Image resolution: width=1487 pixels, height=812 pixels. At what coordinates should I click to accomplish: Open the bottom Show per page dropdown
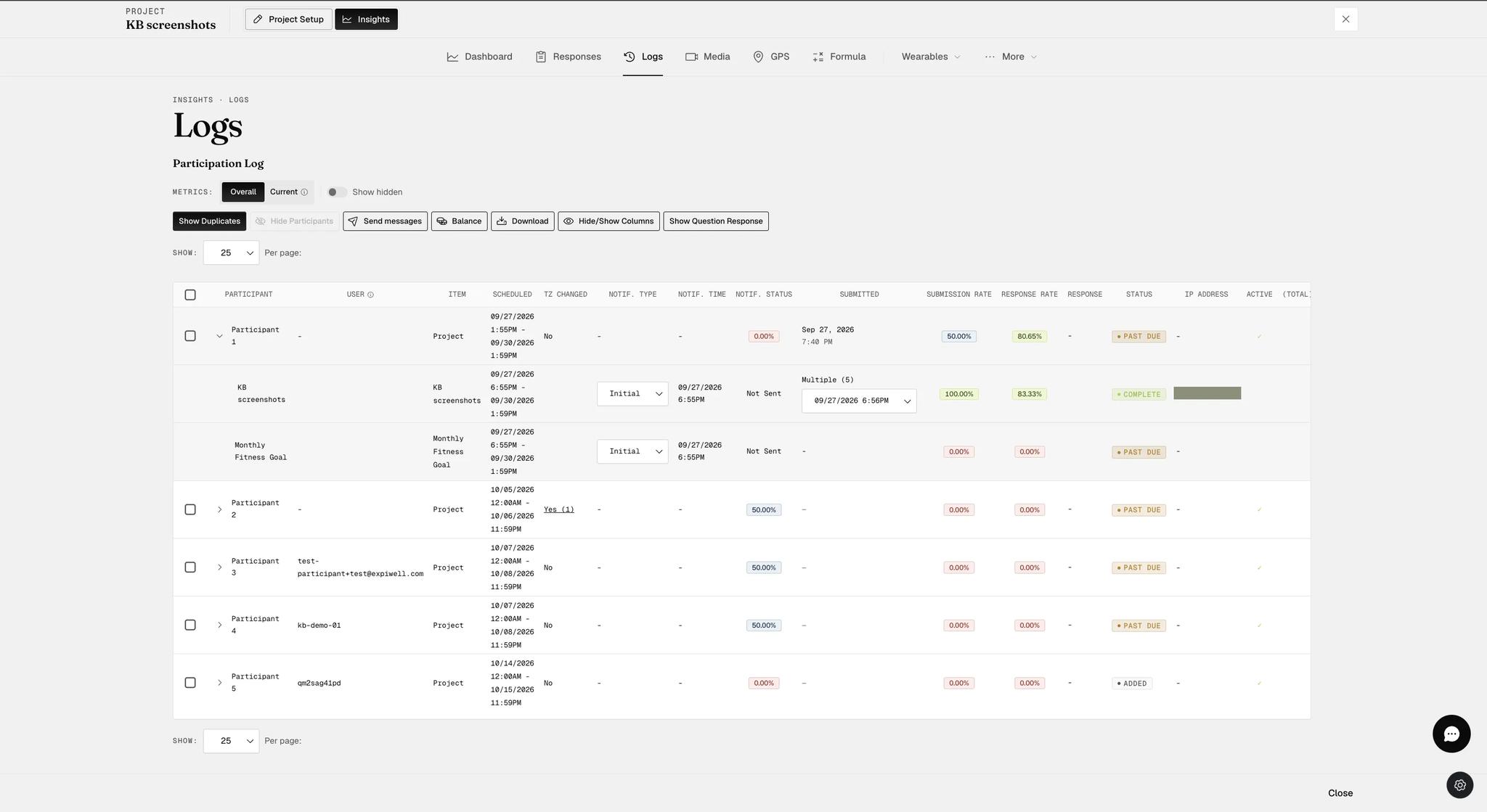[231, 741]
